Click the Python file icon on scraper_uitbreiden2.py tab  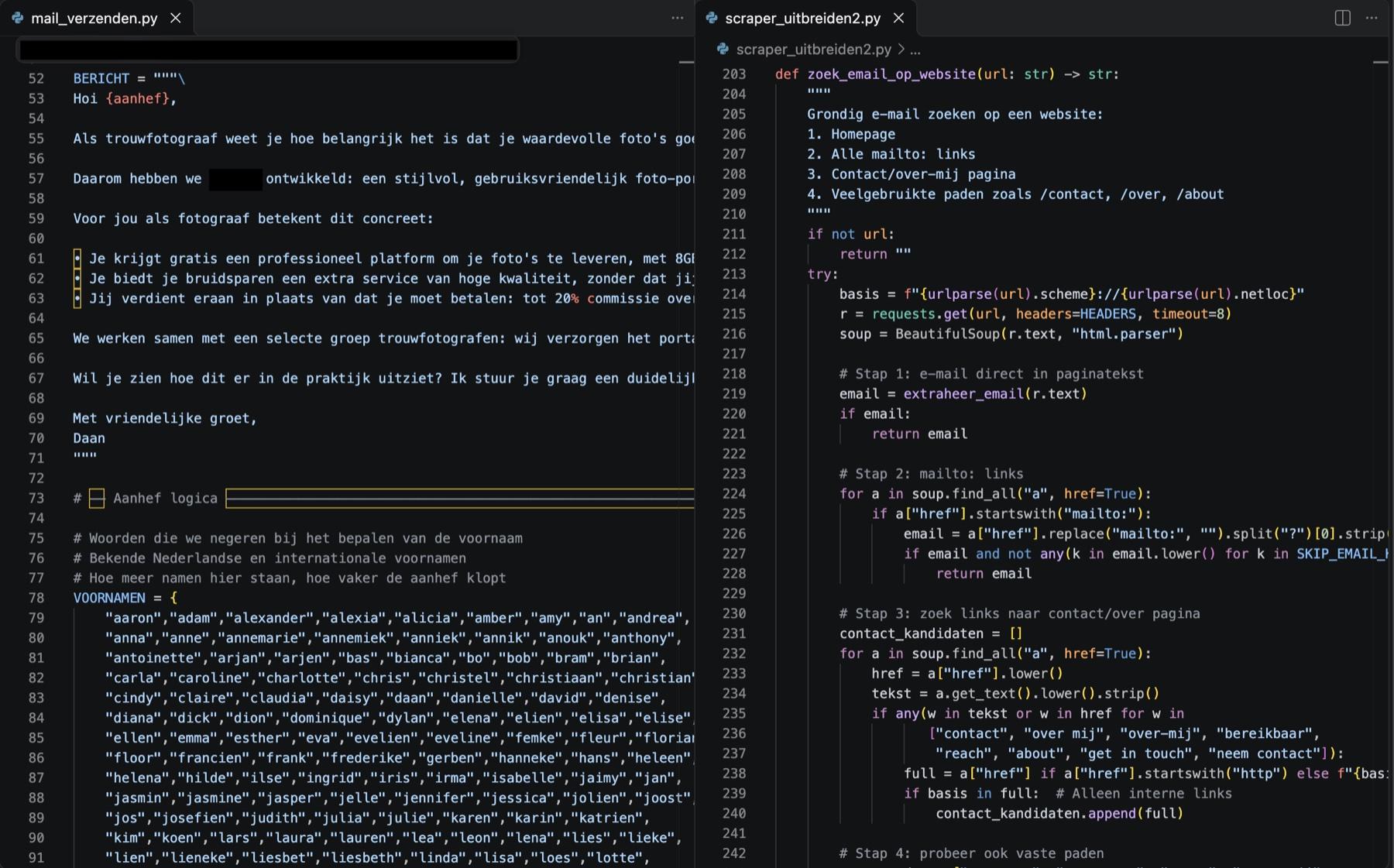pyautogui.click(x=712, y=18)
